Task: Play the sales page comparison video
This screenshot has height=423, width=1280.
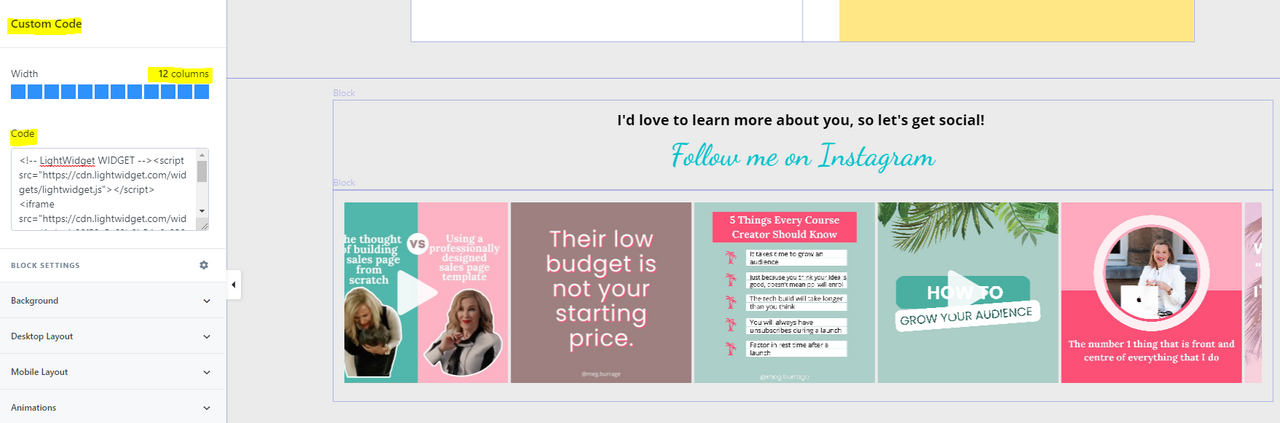Action: tap(417, 292)
